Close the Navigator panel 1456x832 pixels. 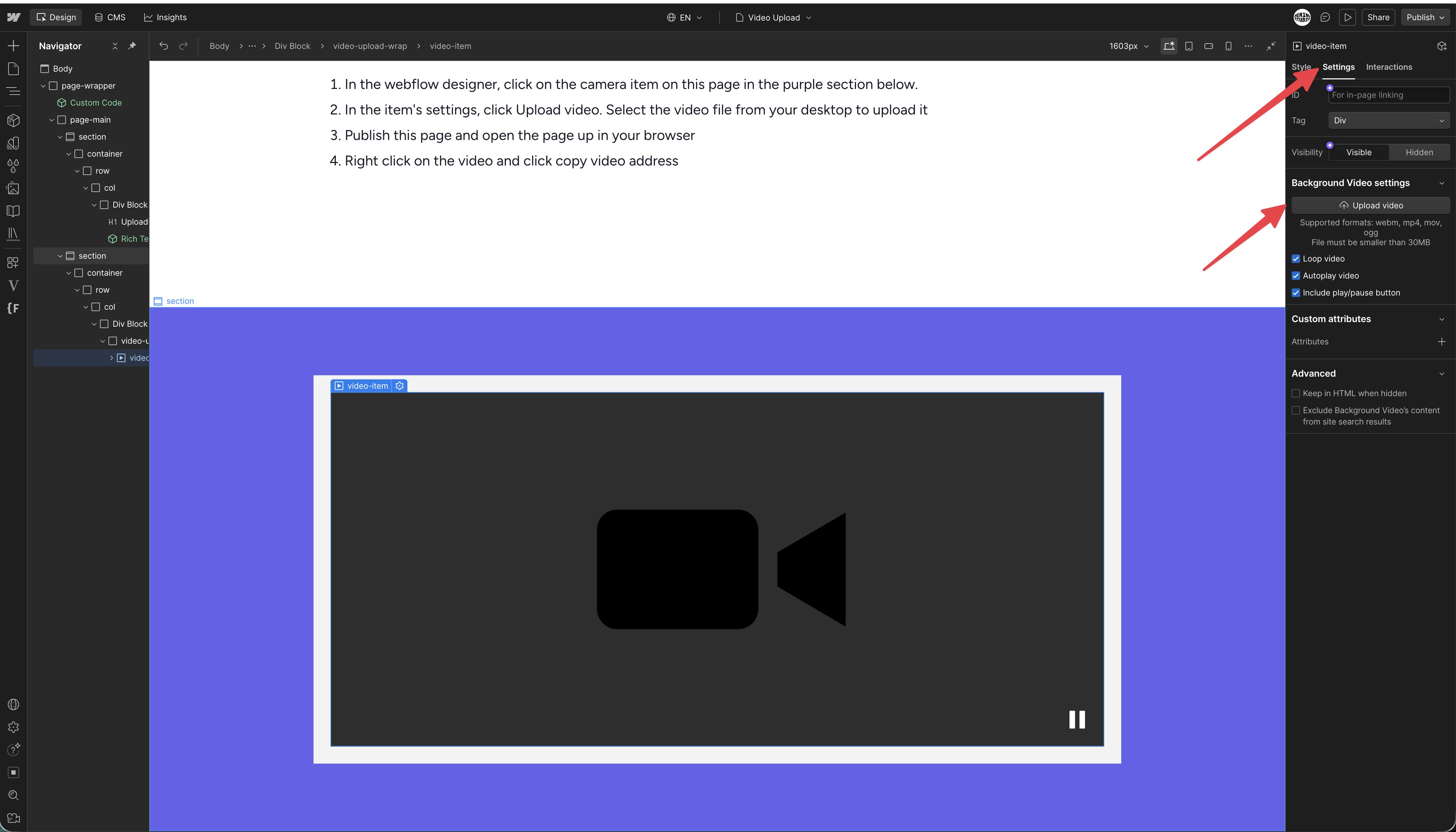tap(115, 46)
